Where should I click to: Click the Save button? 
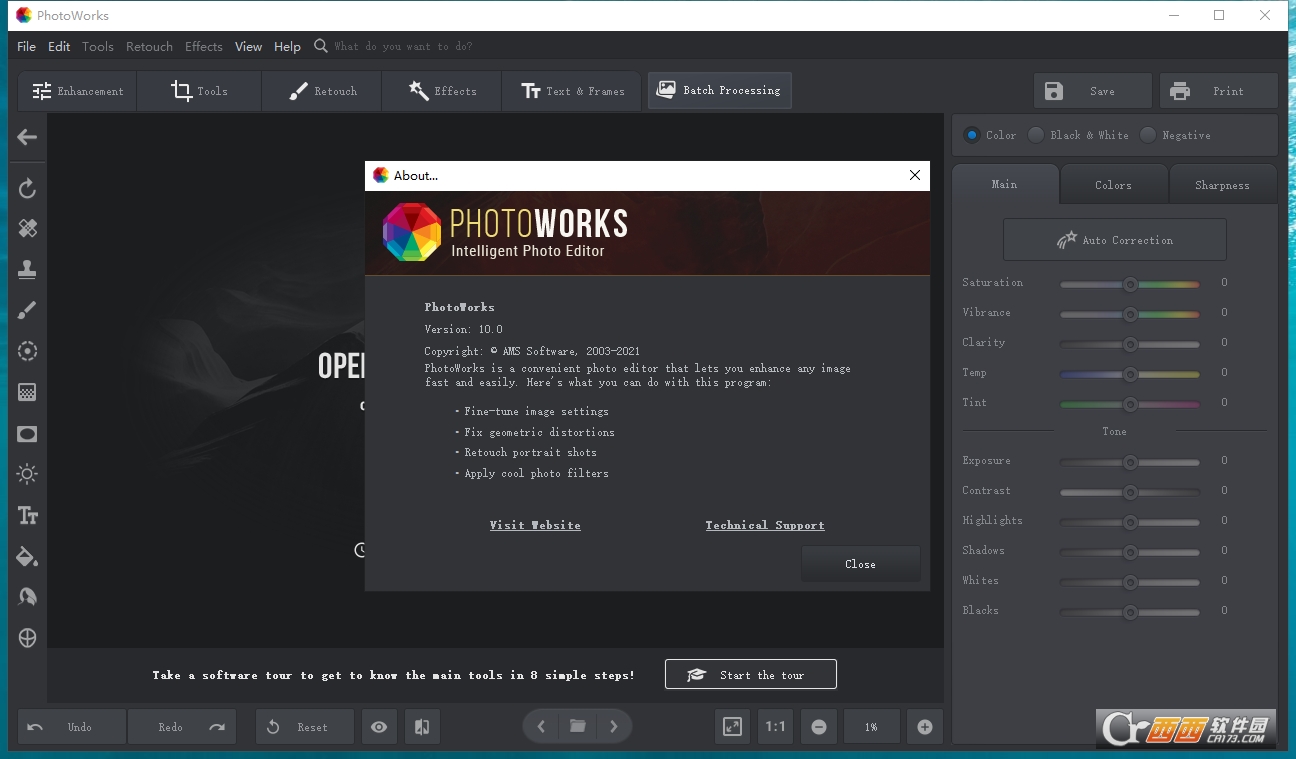[x=1093, y=91]
